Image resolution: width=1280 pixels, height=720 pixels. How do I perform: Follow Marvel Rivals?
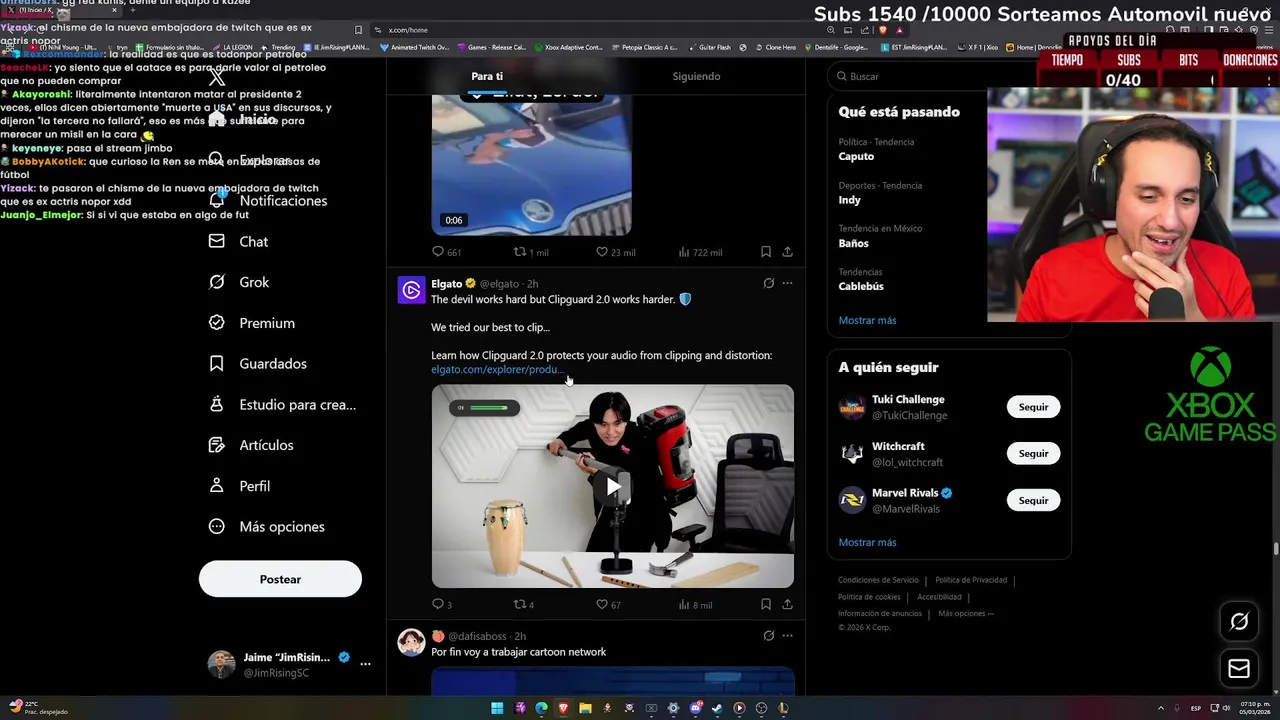[x=1033, y=500]
